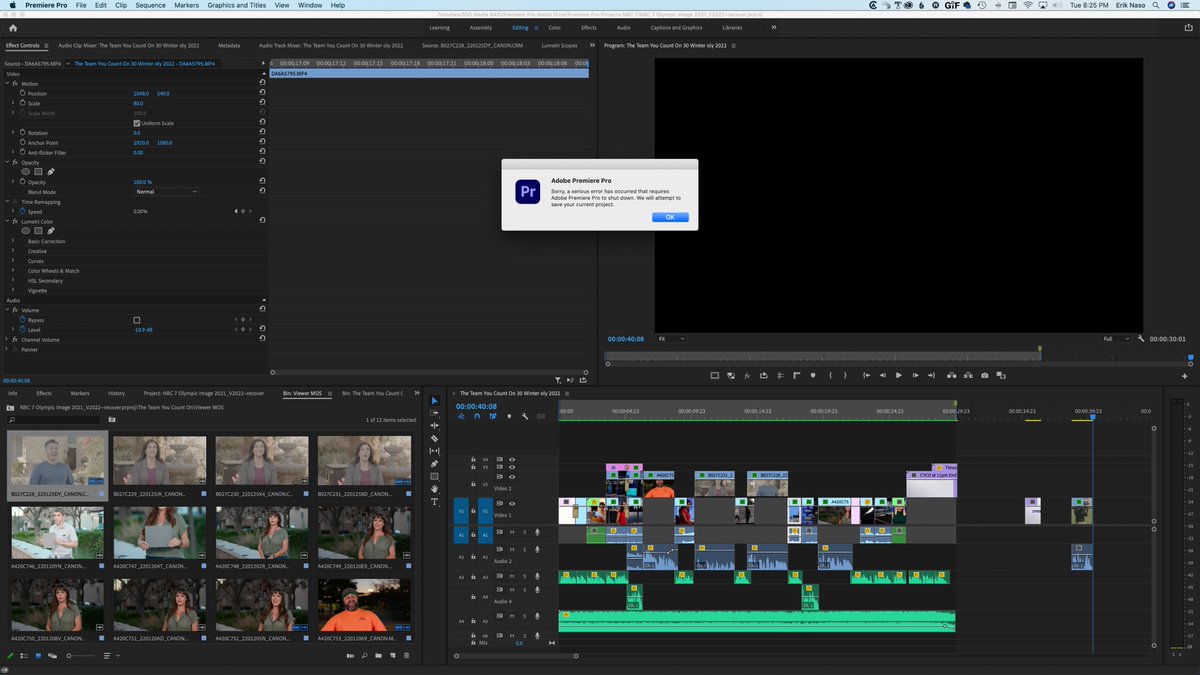Open the Program monitor button editor plus
Image resolution: width=1200 pixels, height=675 pixels.
click(1185, 376)
